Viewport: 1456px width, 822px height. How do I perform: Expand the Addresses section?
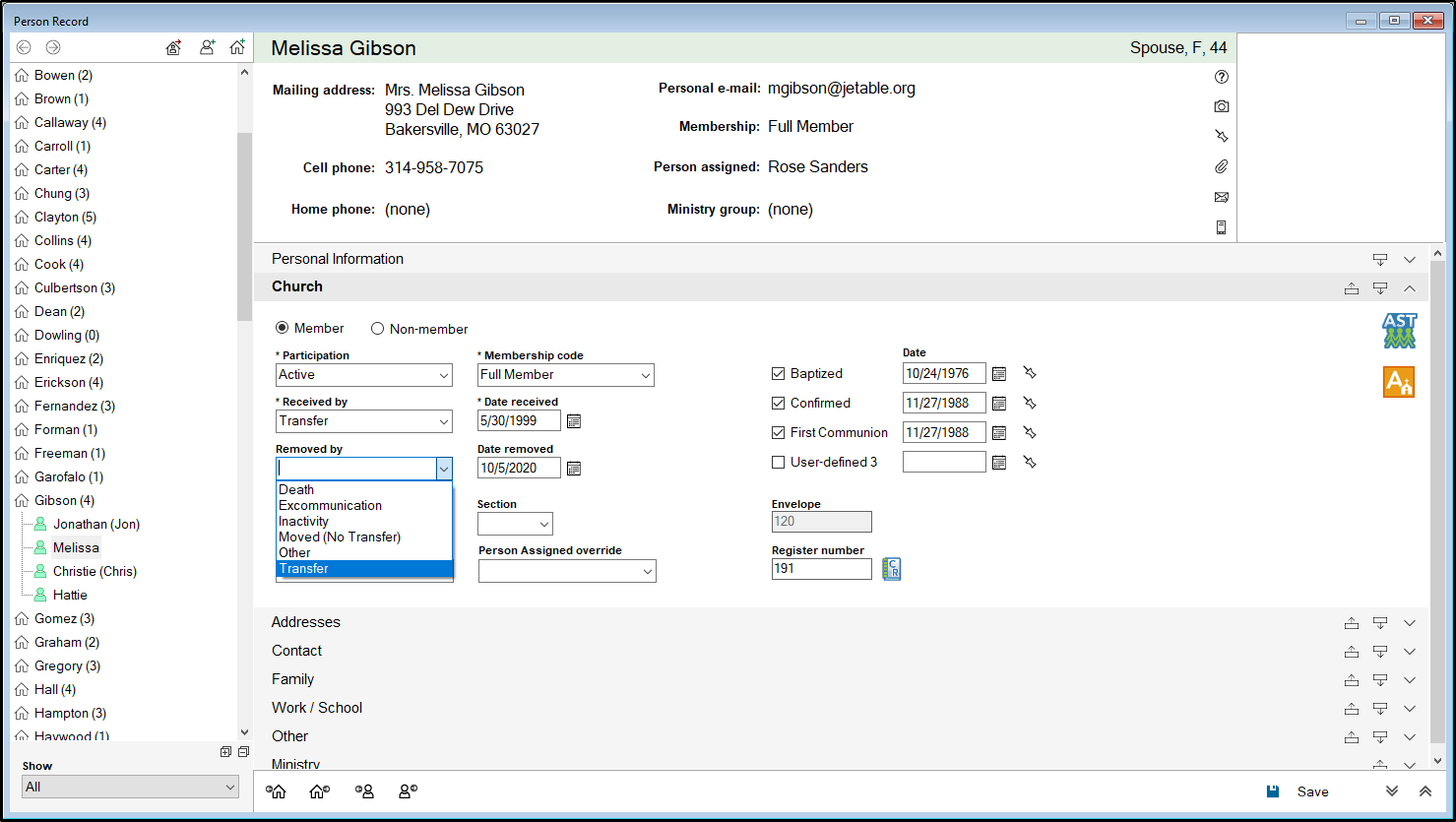tap(1409, 623)
